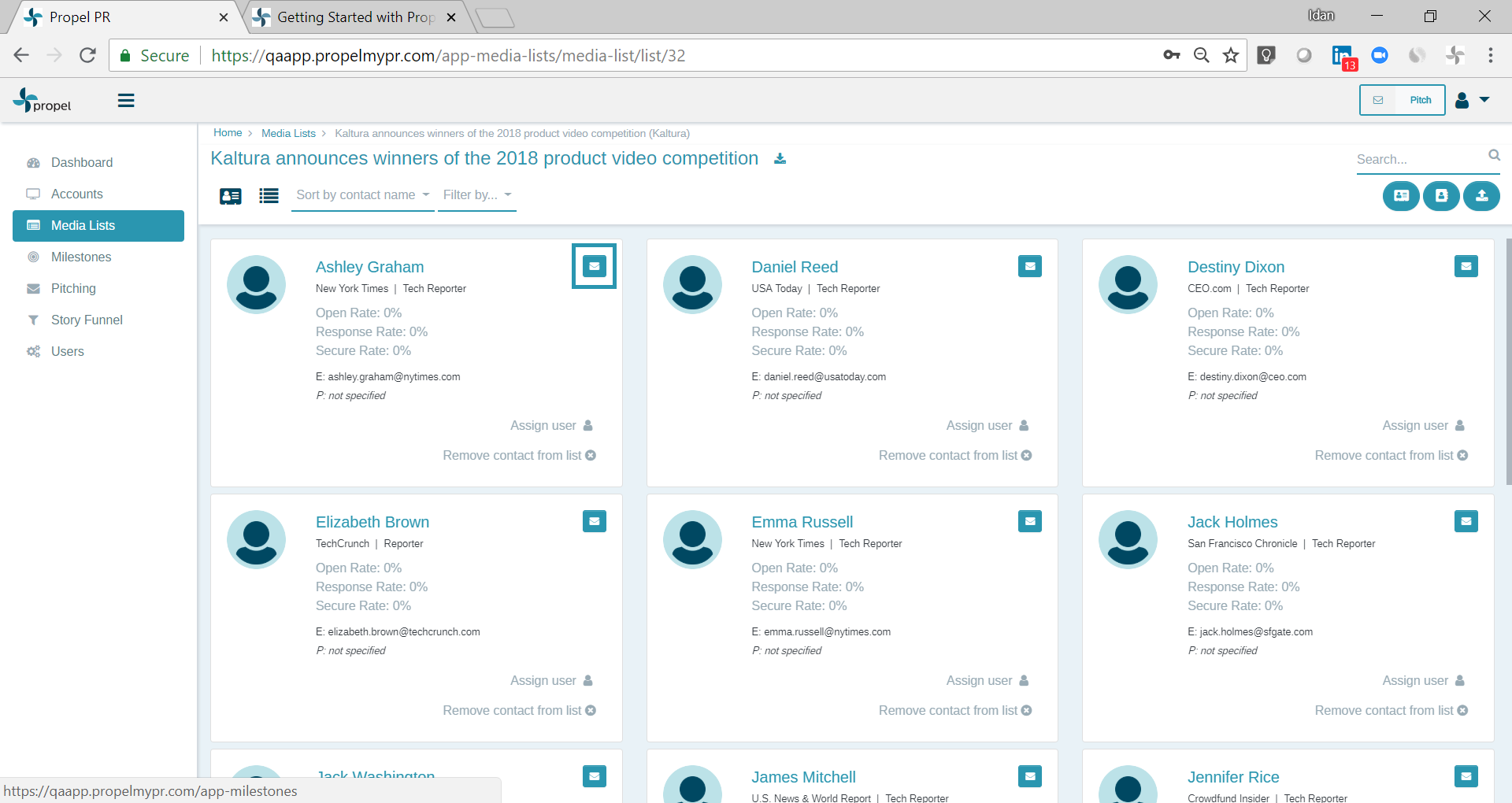The image size is (1512, 803).
Task: Reload the current page
Action: coord(87,55)
